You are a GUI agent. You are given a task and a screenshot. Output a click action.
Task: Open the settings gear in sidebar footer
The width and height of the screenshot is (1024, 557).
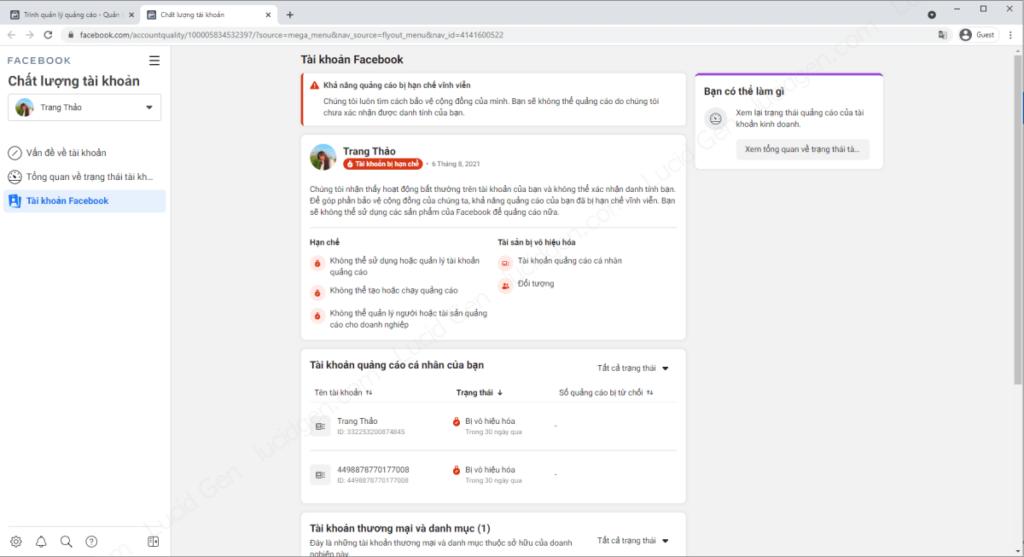click(x=15, y=542)
